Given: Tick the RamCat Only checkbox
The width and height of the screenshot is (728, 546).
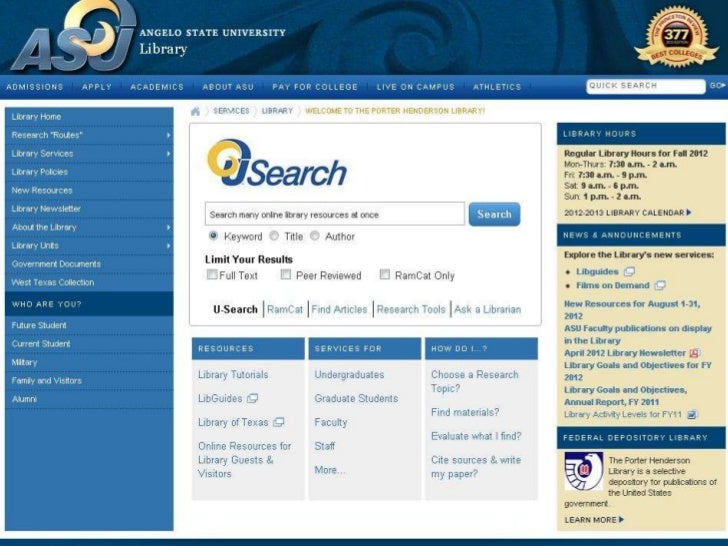Looking at the screenshot, I should click(384, 274).
